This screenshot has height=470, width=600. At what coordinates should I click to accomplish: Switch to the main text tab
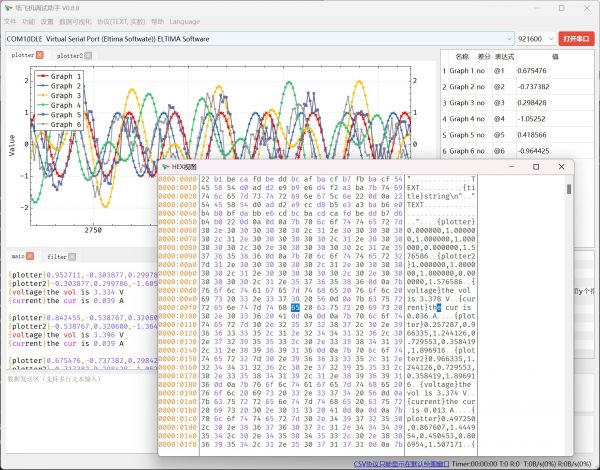point(18,256)
